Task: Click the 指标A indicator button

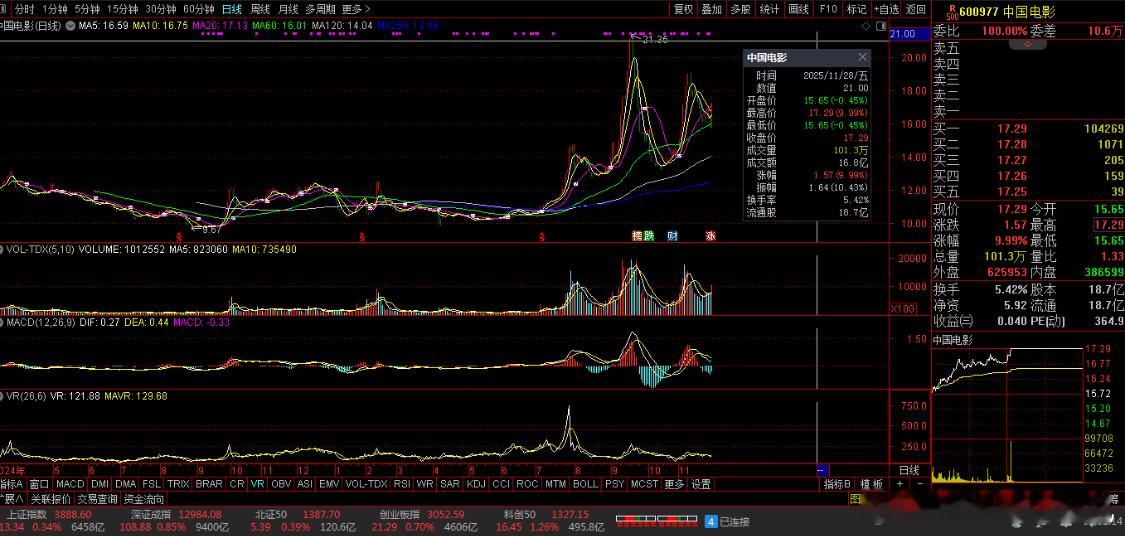Action: click(x=12, y=484)
